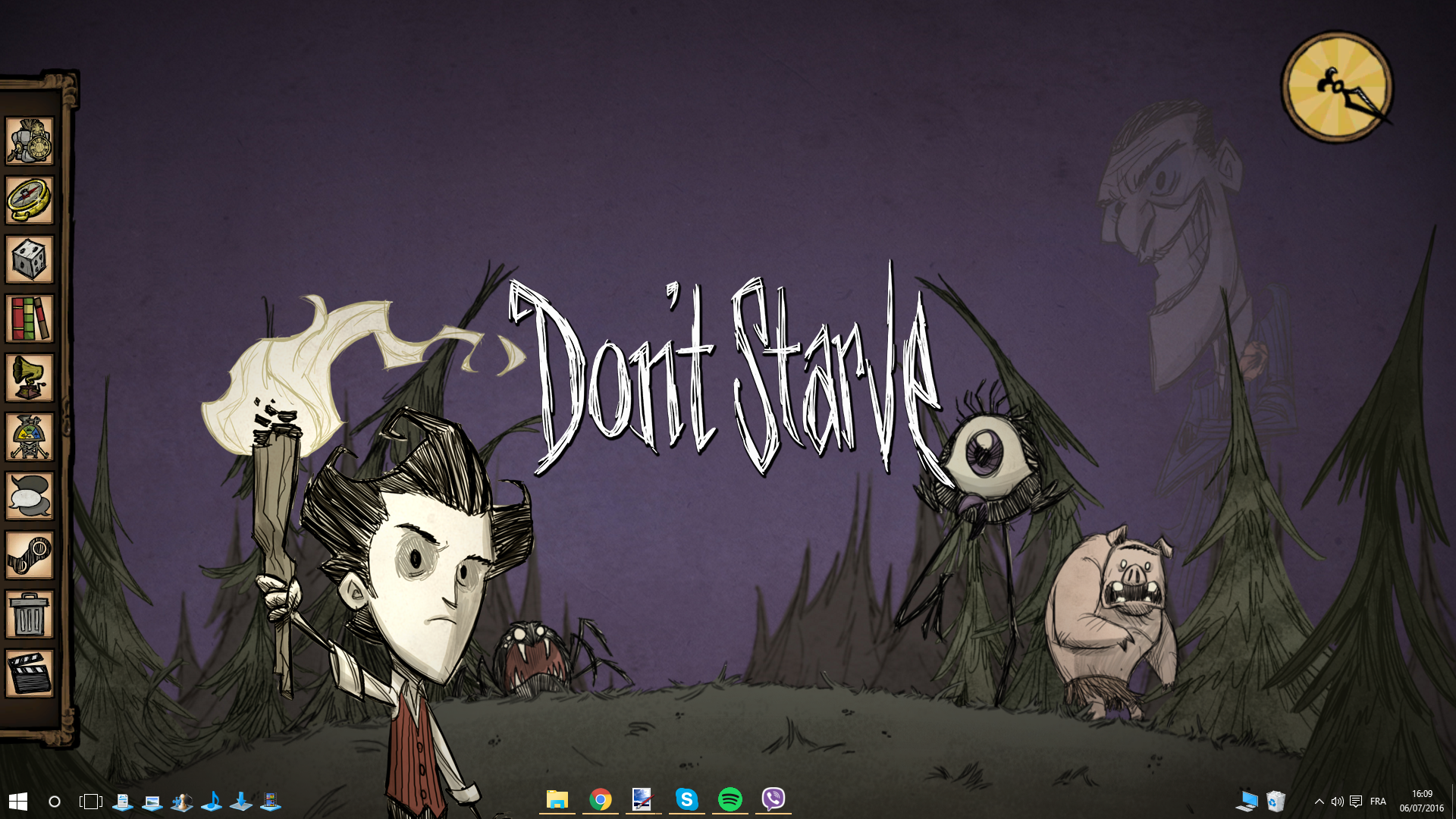Open the movie clapperboard icon in sidebar
Image resolution: width=1456 pixels, height=819 pixels.
point(30,673)
